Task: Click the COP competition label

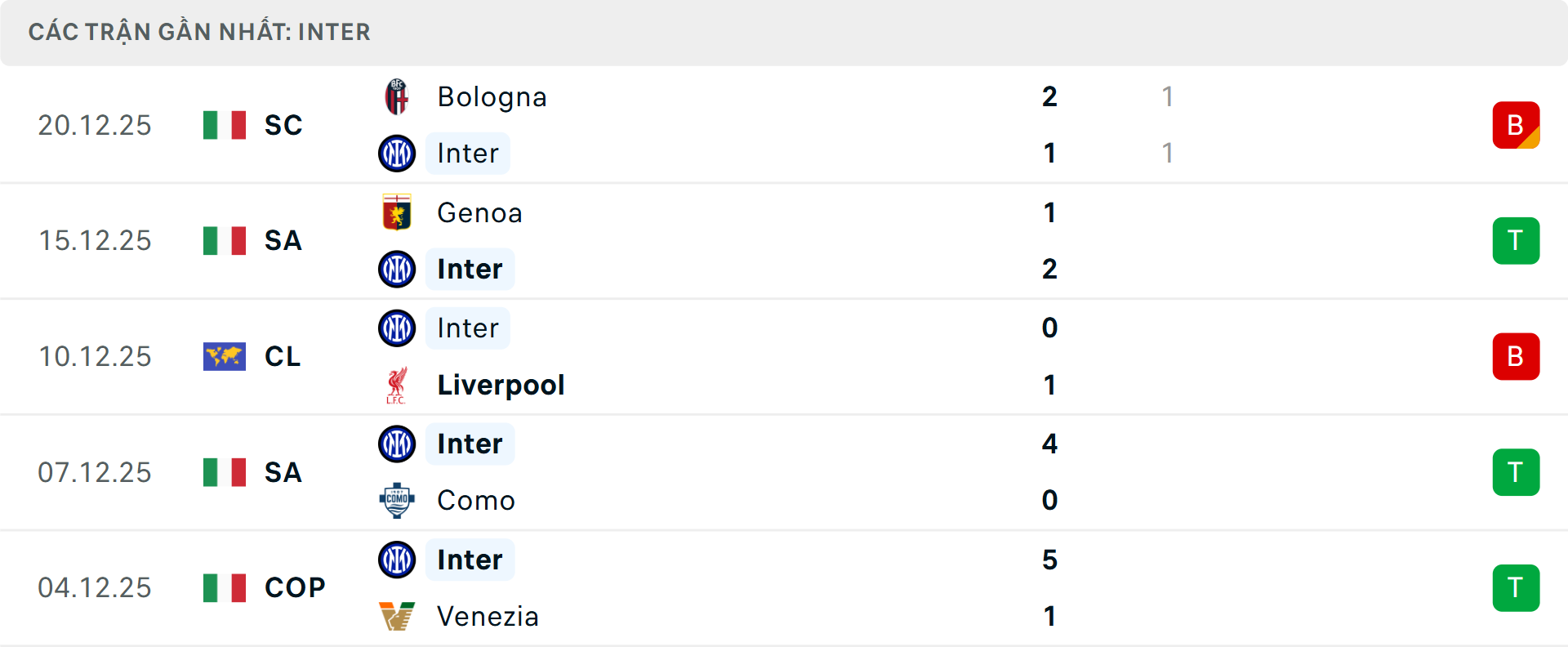Action: click(295, 587)
